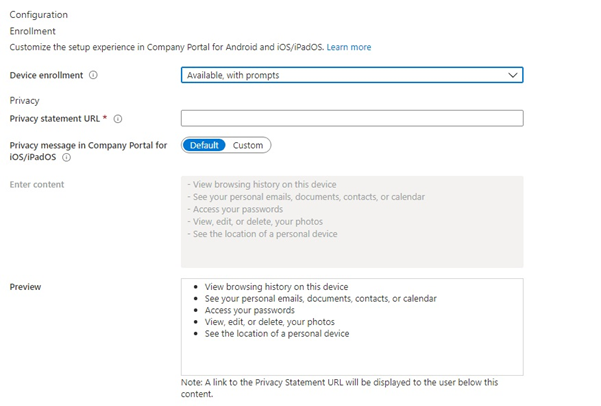This screenshot has width=601, height=406.
Task: Click the Configuration heading
Action: (39, 15)
